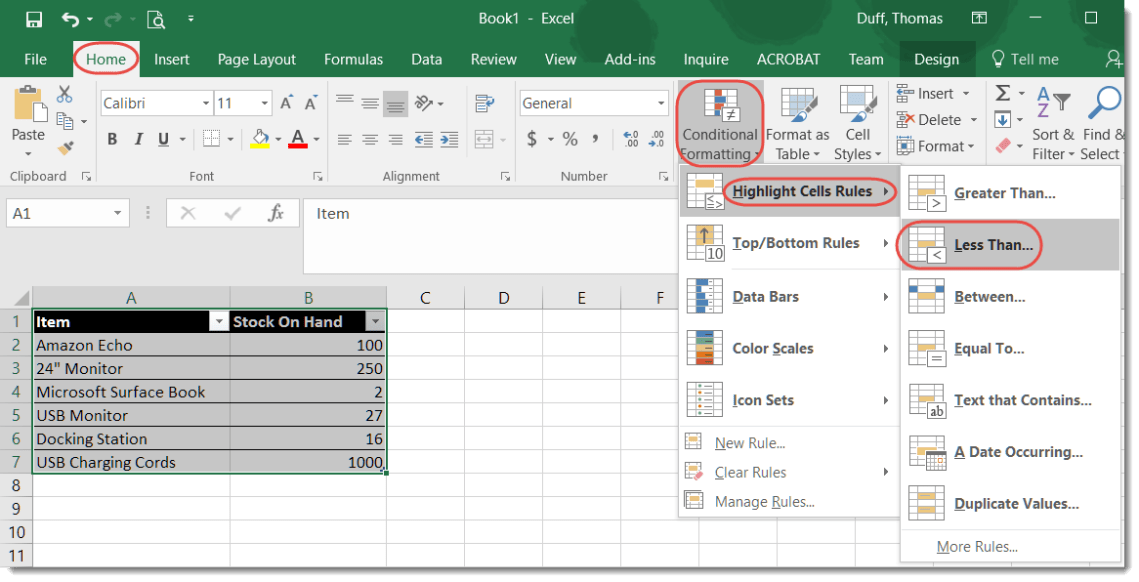This screenshot has width=1139, height=582.
Task: Expand the font size dropdown
Action: point(264,103)
